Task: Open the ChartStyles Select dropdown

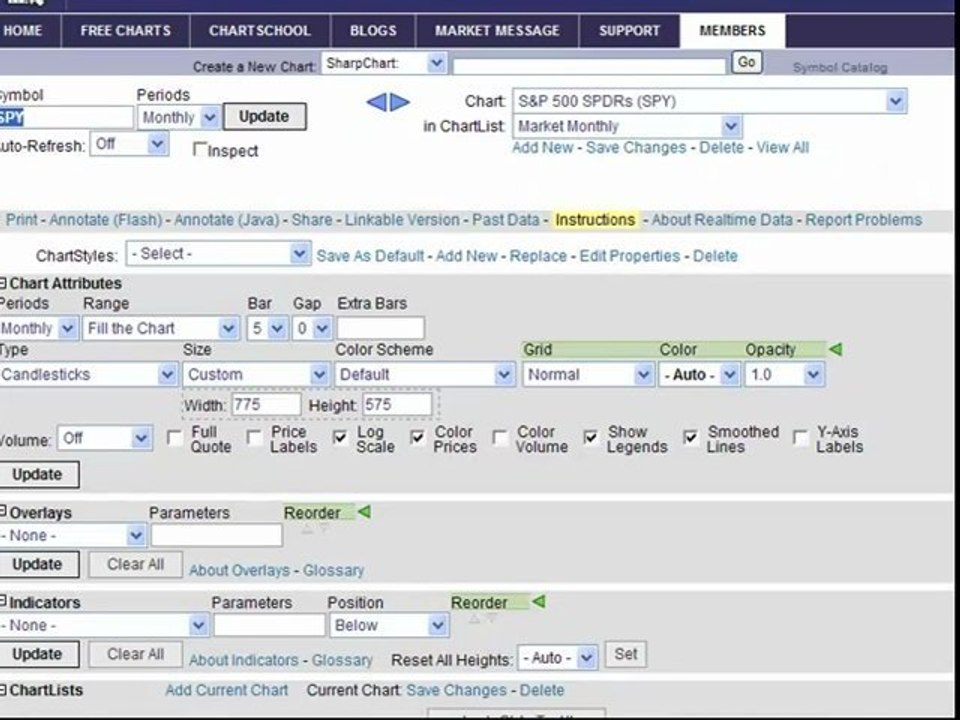Action: pyautogui.click(x=218, y=253)
